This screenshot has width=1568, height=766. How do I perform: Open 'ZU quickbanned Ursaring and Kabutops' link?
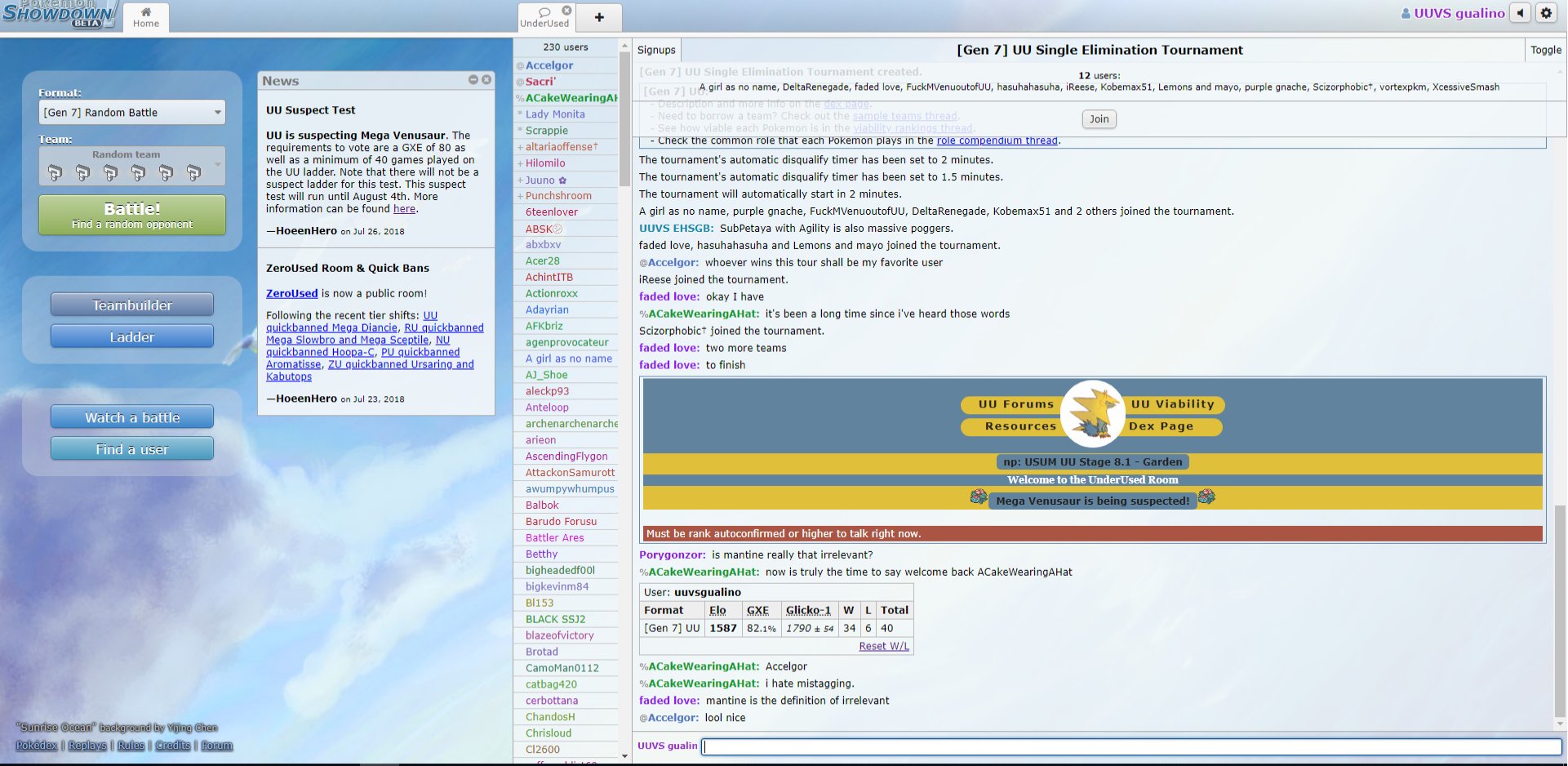pos(370,371)
